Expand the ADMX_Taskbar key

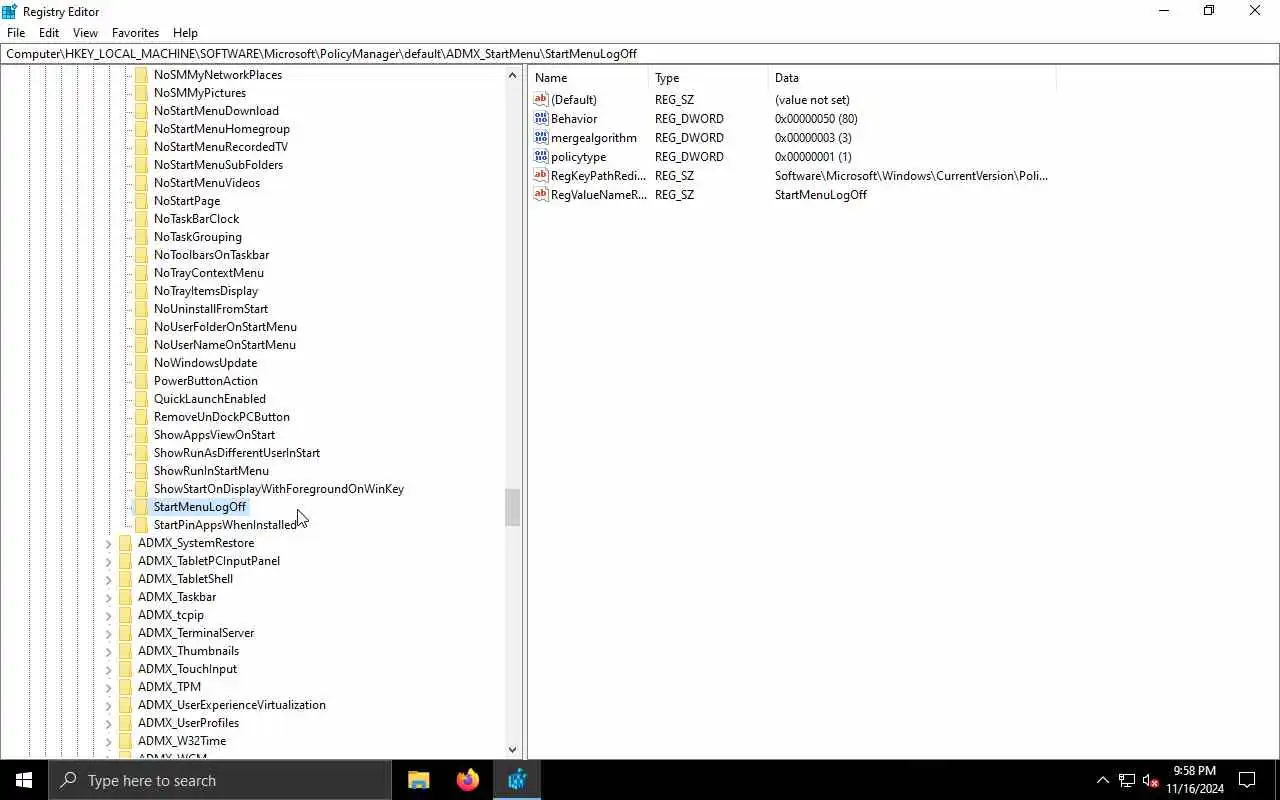coord(109,597)
